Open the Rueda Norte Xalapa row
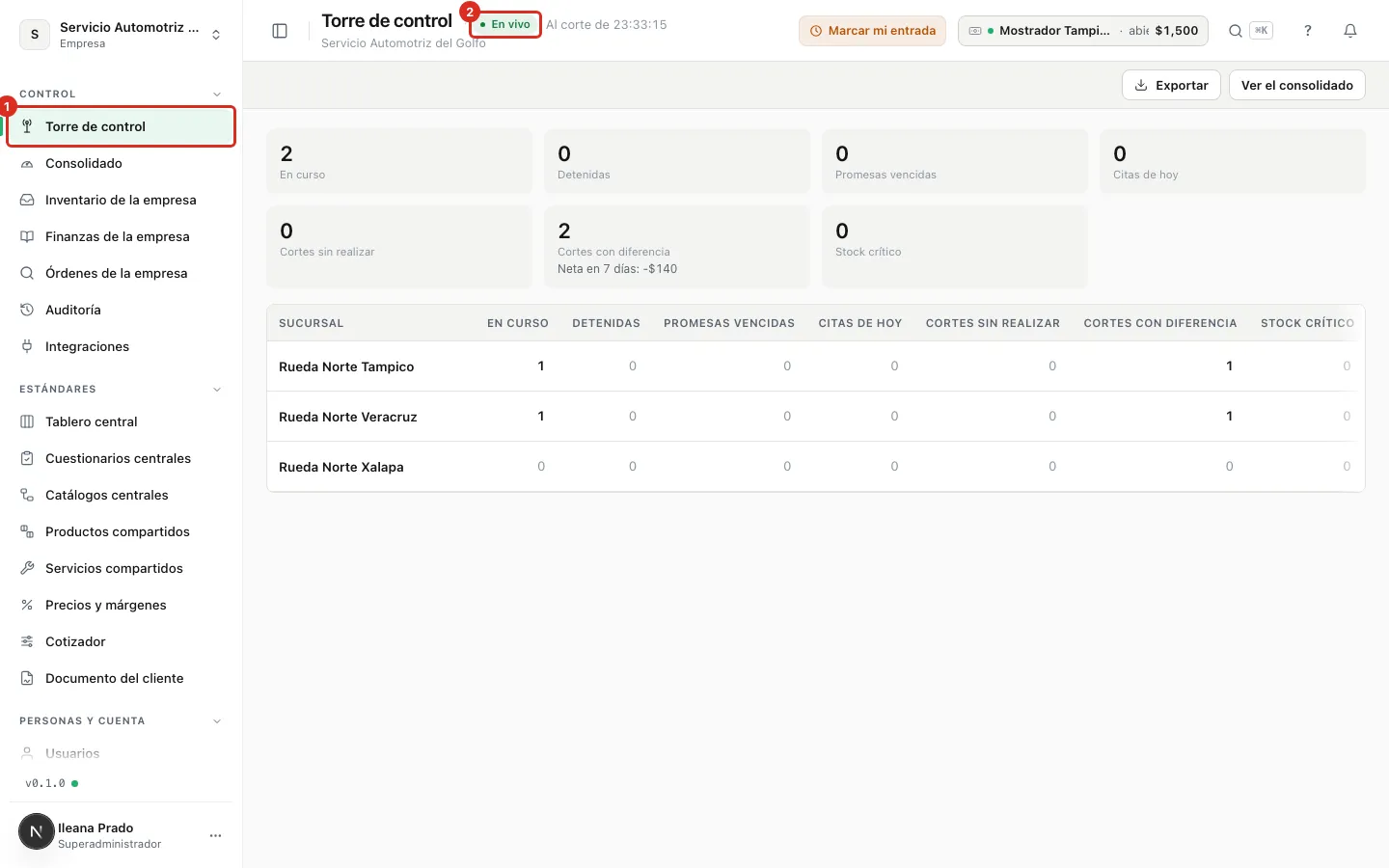Viewport: 1389px width, 868px height. click(815, 467)
